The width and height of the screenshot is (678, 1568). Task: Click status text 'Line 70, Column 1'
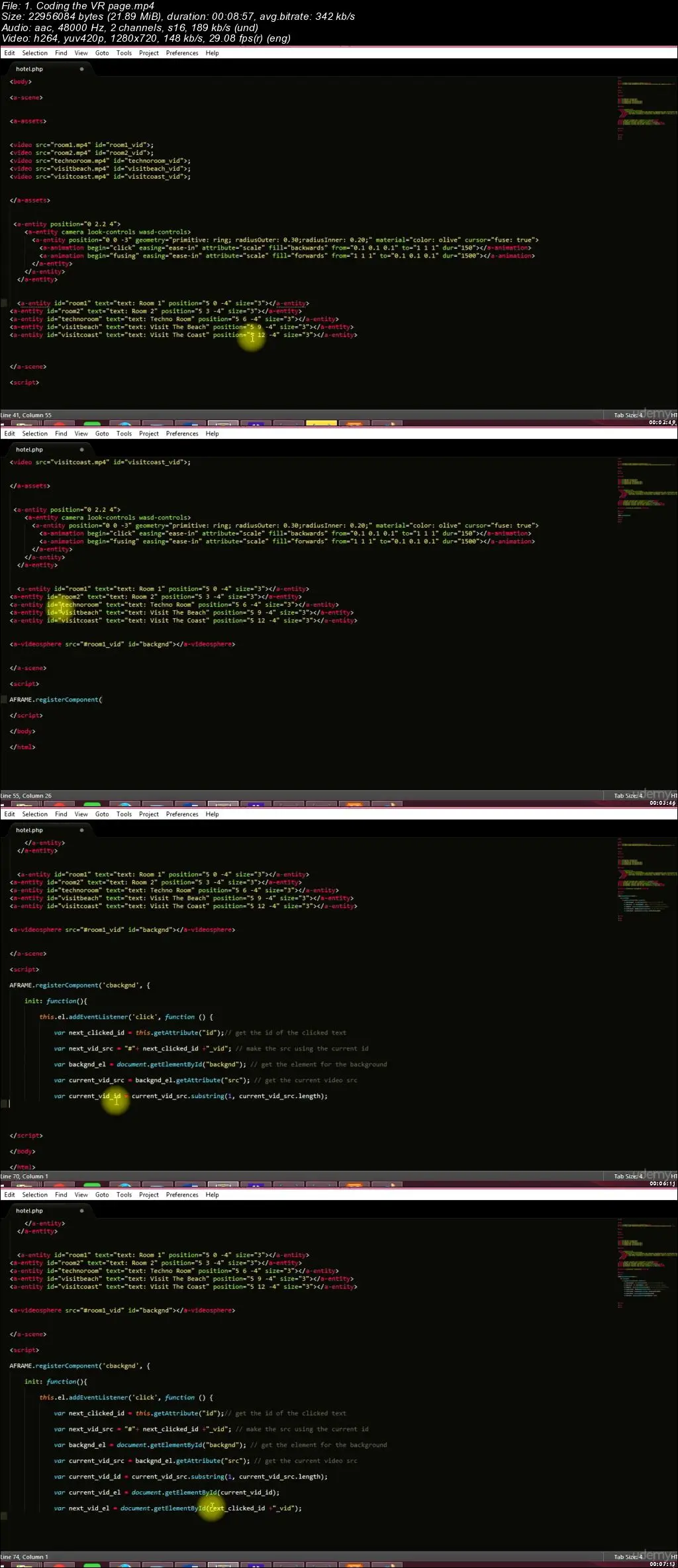point(24,1177)
